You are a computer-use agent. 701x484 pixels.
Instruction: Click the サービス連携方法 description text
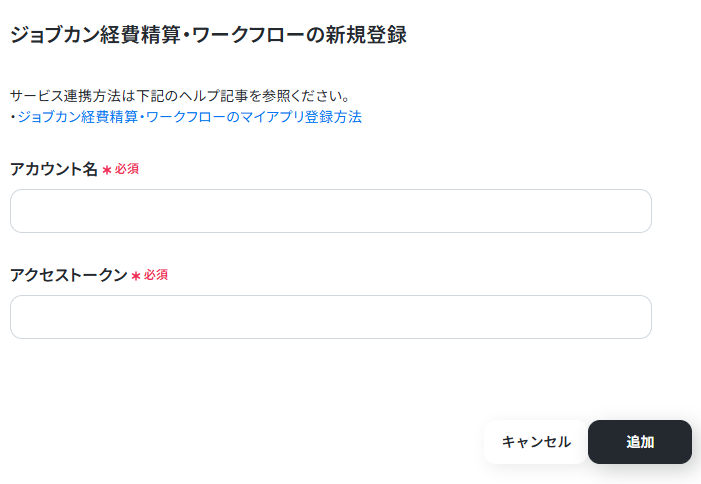pyautogui.click(x=180, y=96)
